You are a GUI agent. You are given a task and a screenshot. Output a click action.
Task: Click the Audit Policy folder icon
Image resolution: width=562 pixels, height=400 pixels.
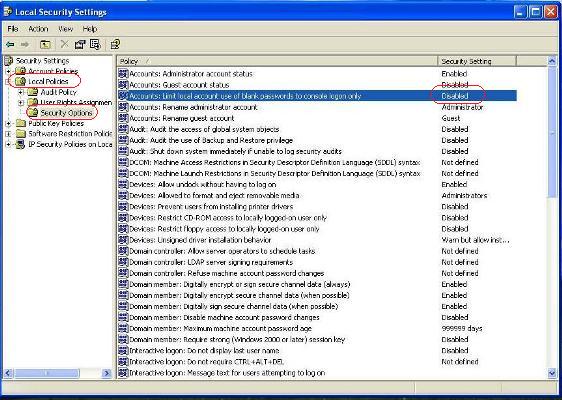click(x=33, y=92)
